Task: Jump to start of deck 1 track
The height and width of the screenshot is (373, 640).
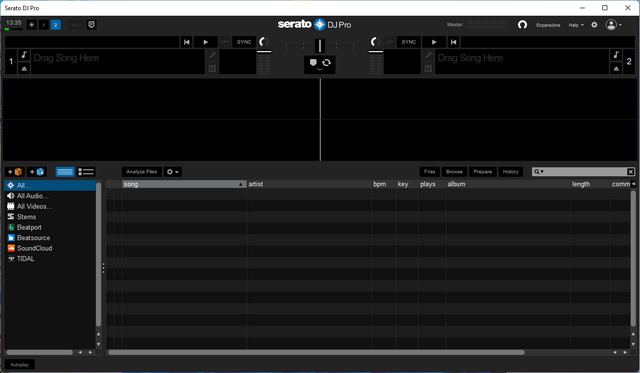Action: tap(186, 42)
